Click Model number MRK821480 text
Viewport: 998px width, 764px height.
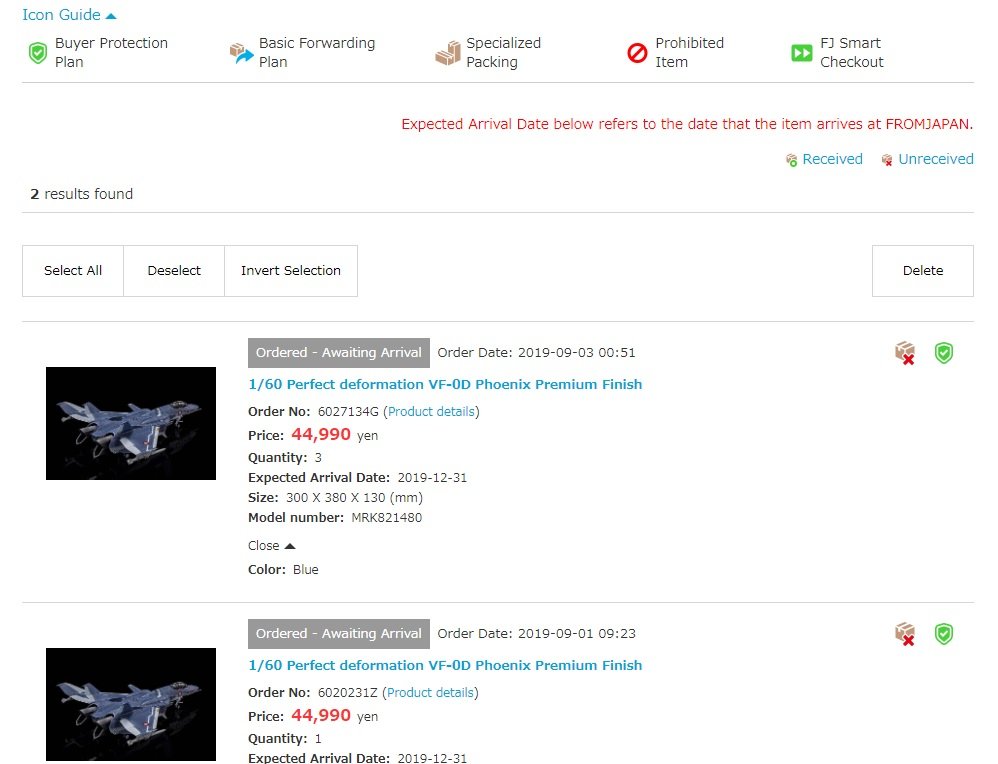pyautogui.click(x=335, y=518)
